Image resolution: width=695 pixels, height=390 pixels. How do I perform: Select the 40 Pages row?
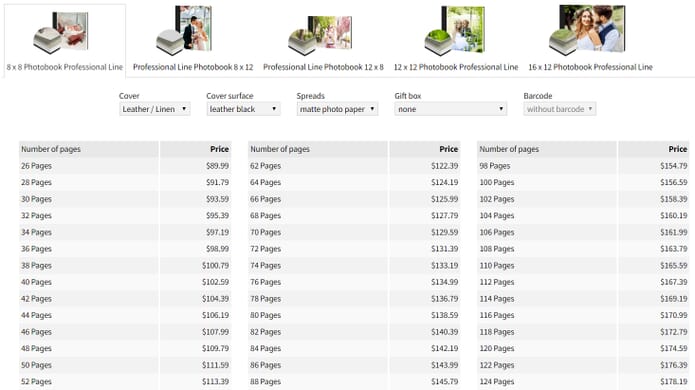(125, 282)
